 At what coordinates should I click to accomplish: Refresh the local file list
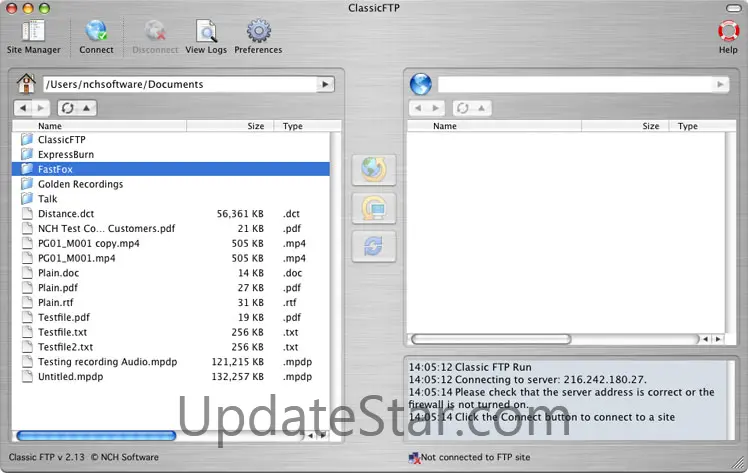click(68, 108)
